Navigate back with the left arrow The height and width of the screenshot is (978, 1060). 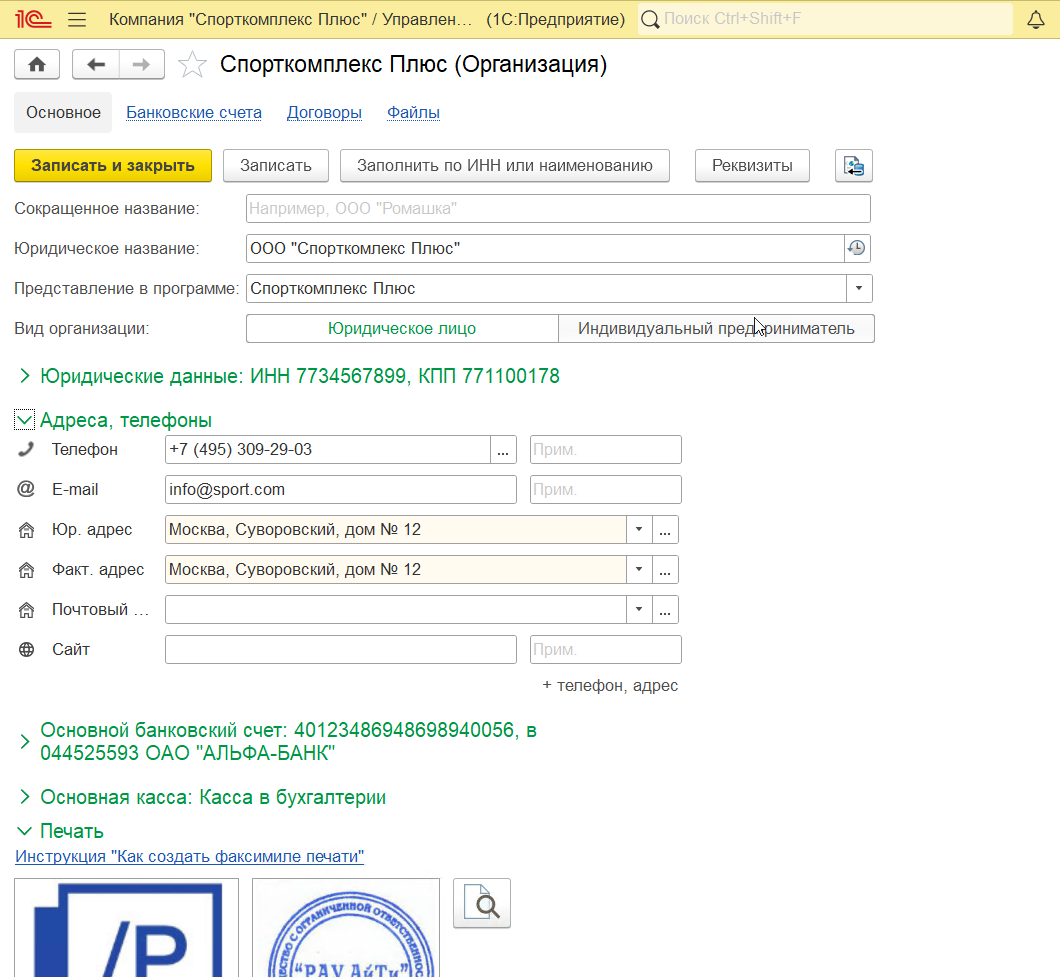96,65
